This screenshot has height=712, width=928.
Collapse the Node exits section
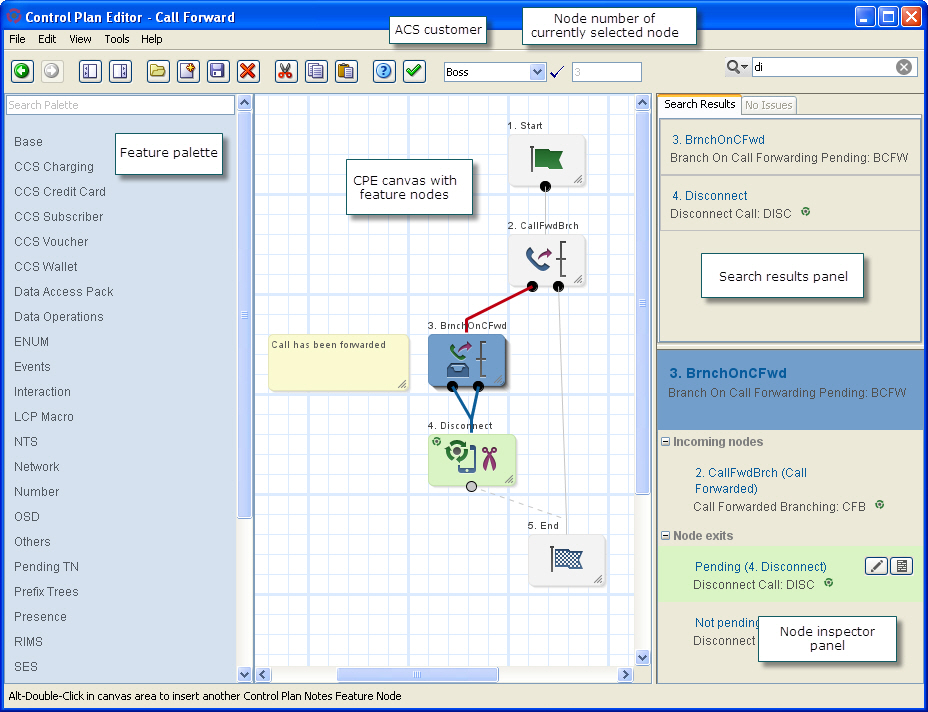pyautogui.click(x=666, y=536)
